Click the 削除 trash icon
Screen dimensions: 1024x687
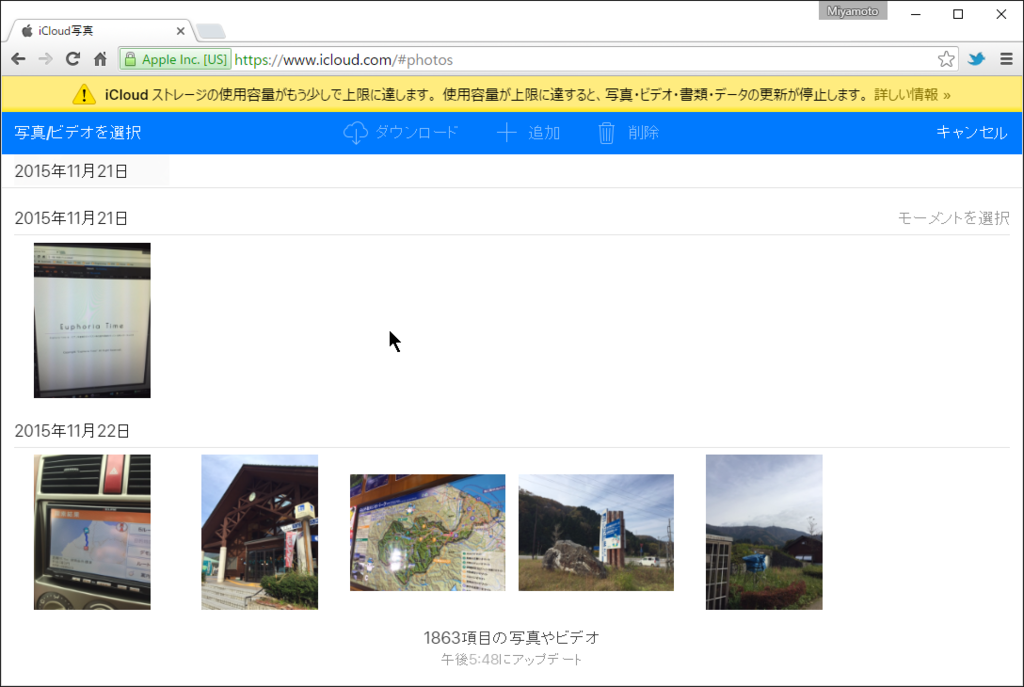(x=605, y=132)
